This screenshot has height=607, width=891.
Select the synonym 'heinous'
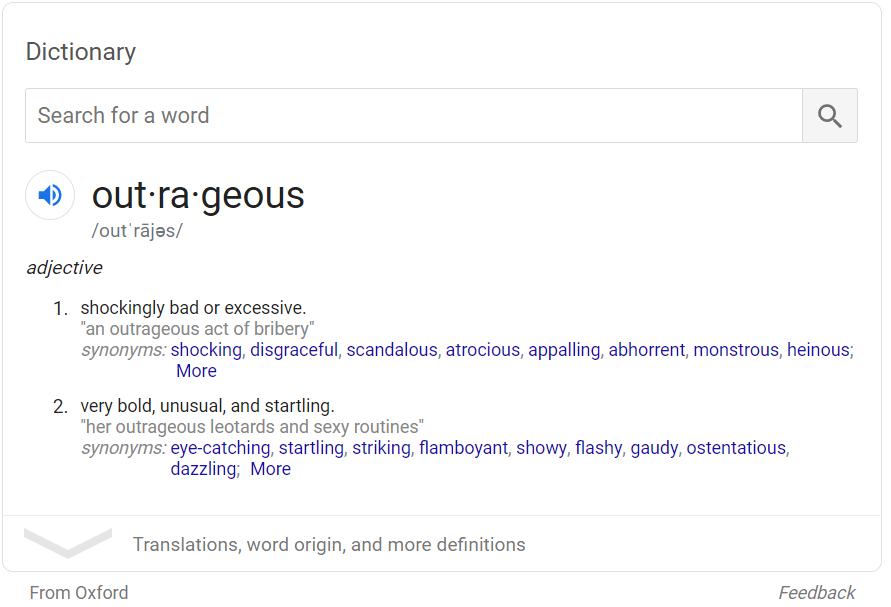click(817, 350)
